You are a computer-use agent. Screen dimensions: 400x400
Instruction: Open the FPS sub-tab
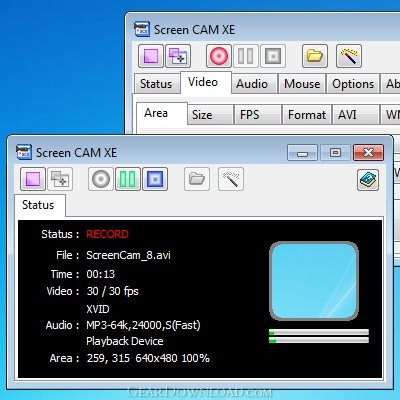click(x=257, y=115)
